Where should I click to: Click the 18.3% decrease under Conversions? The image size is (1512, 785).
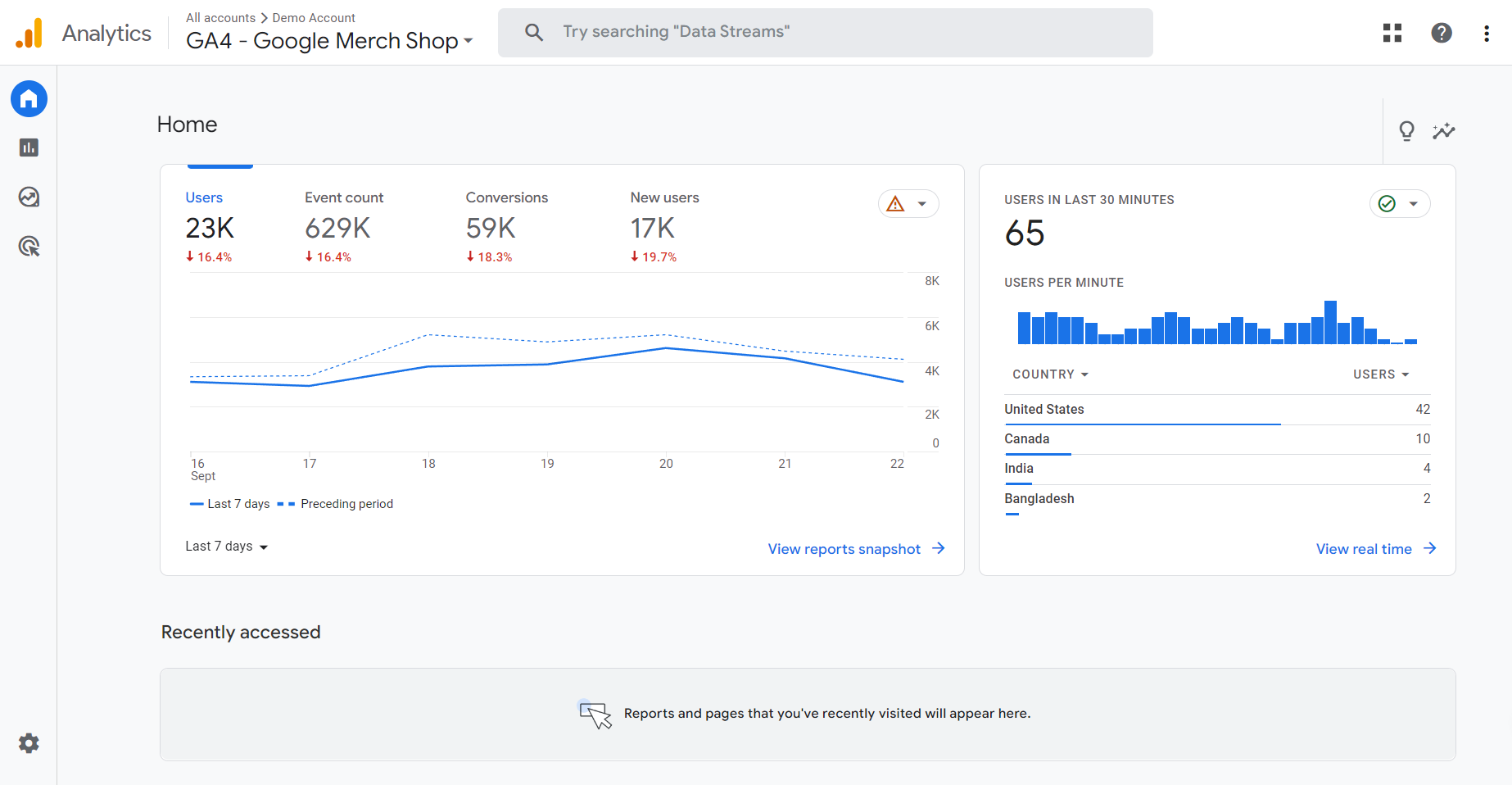489,257
